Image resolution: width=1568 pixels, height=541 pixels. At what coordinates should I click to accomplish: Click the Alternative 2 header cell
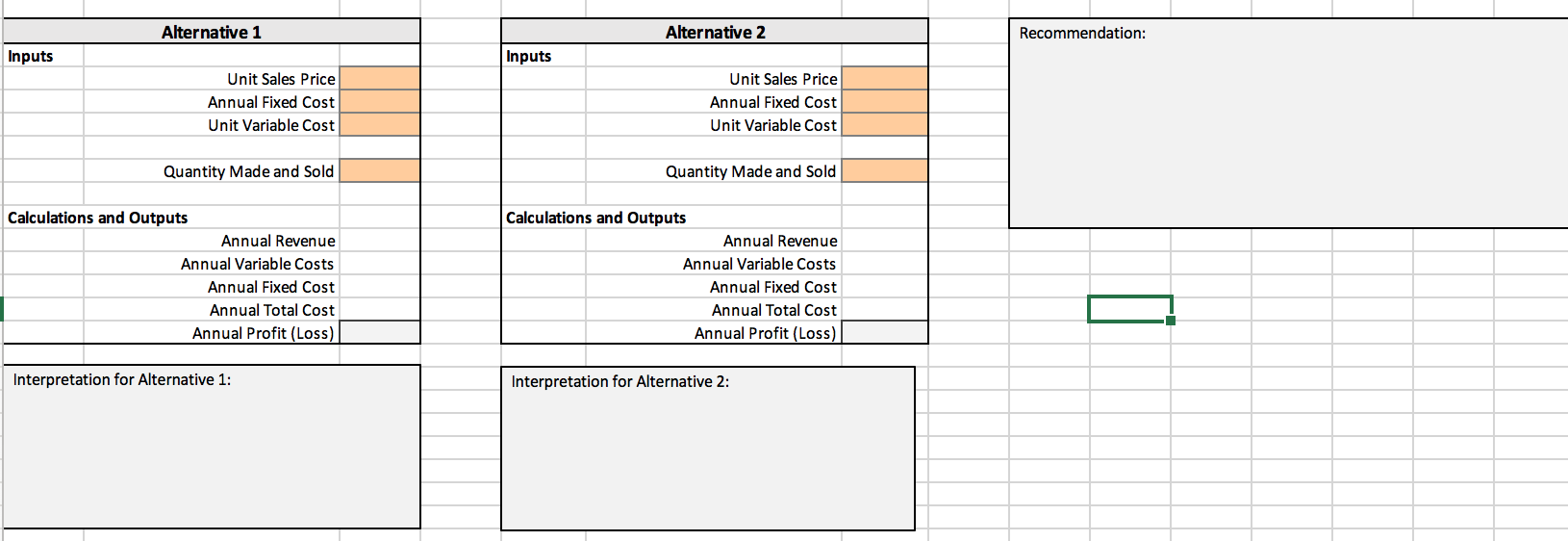coord(715,32)
